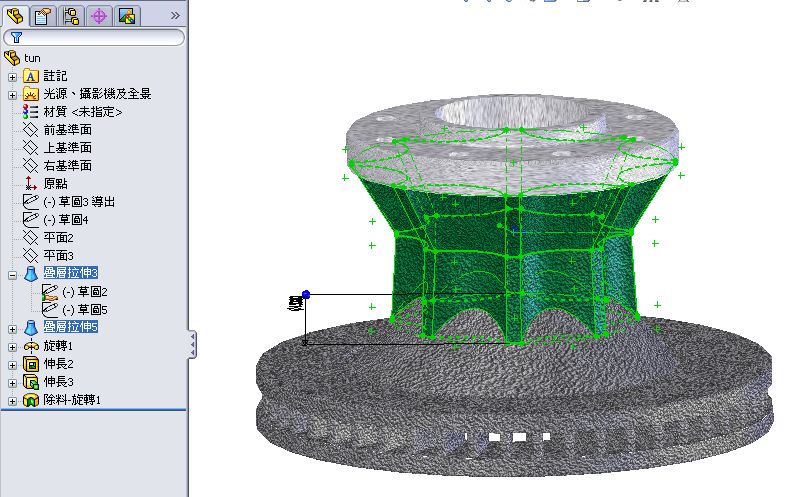Click the 除料-旋轉1 label

[x=72, y=400]
